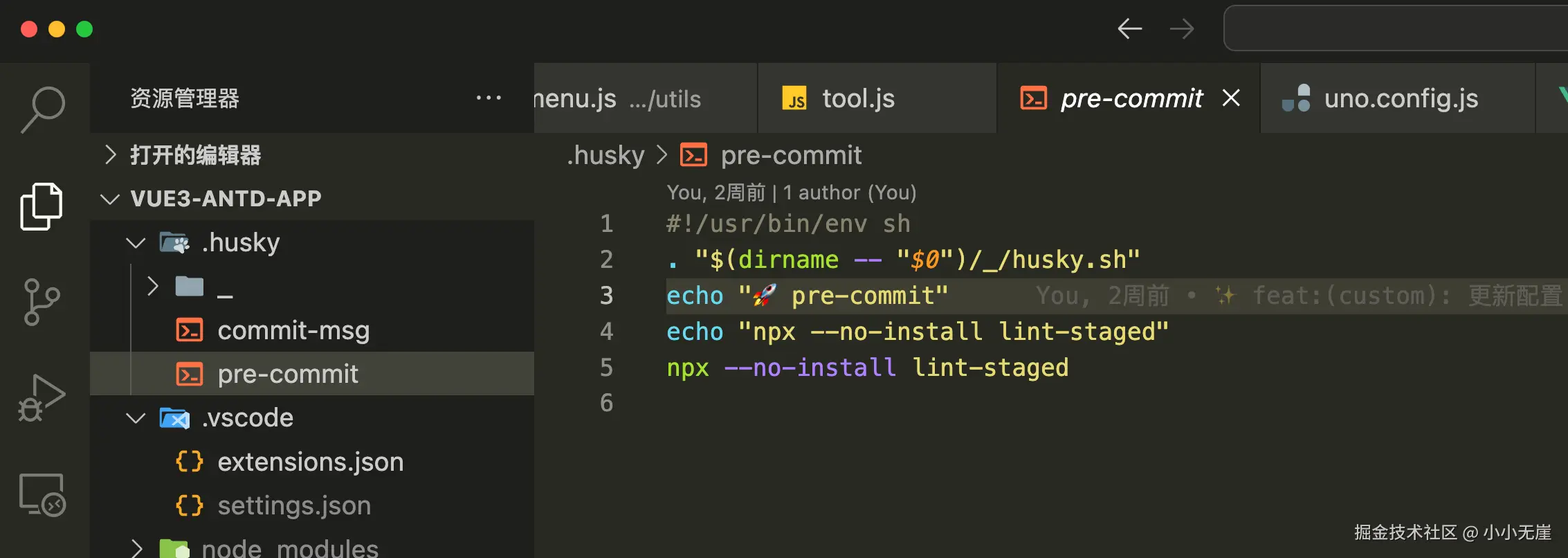Click extensions.json braces icon
1568x558 pixels.
189,462
